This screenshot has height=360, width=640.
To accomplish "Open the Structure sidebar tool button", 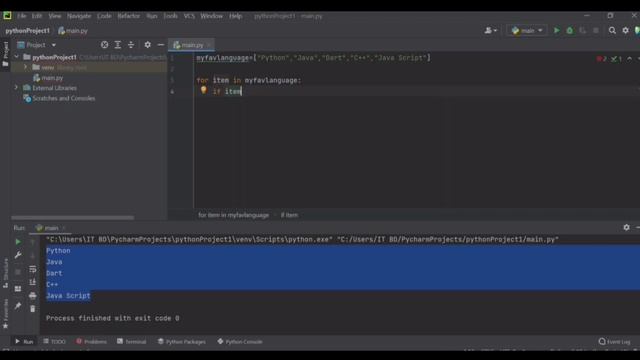I will point(5,273).
